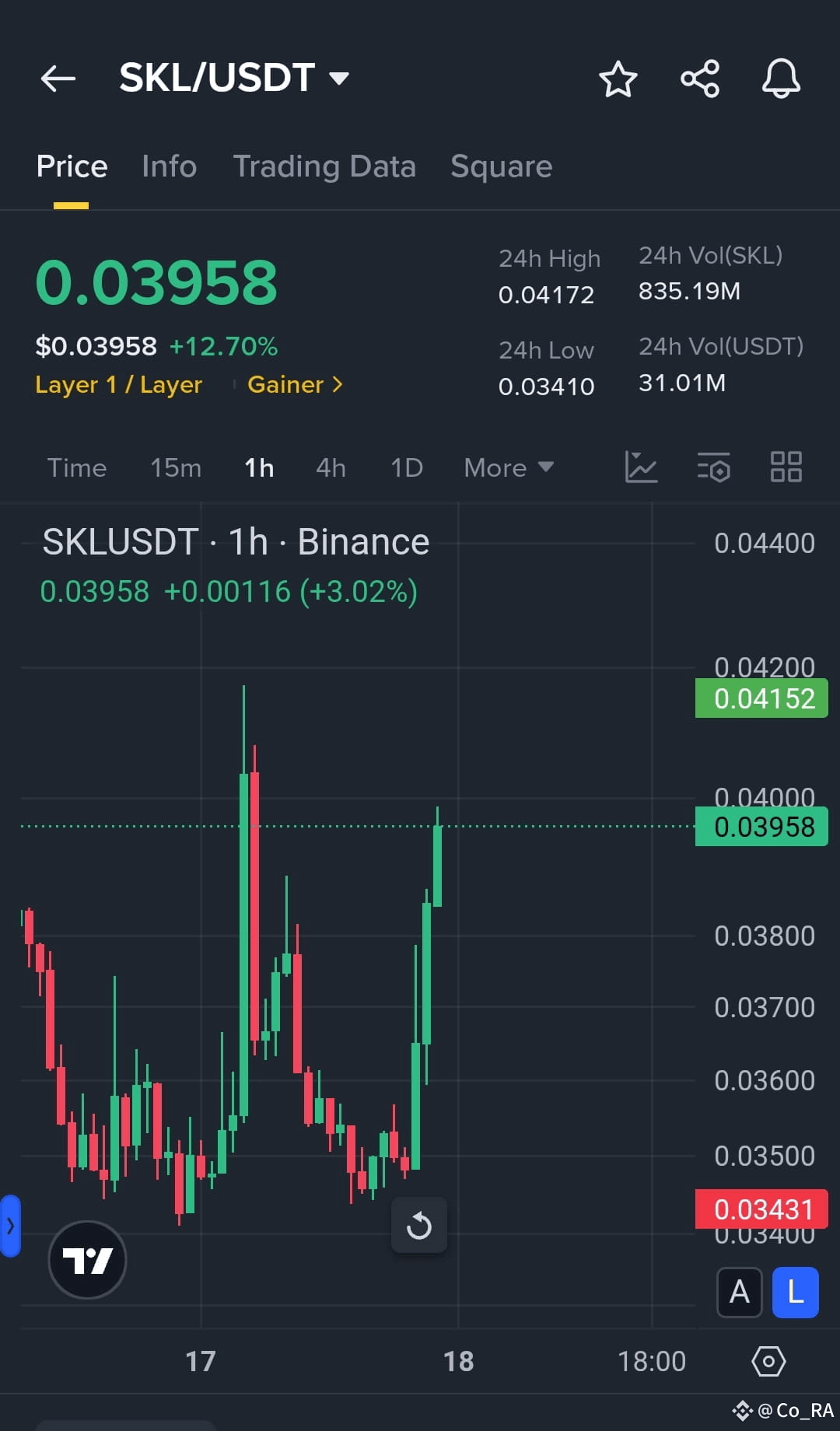Select the 1D timeframe
The height and width of the screenshot is (1431, 840).
407,467
